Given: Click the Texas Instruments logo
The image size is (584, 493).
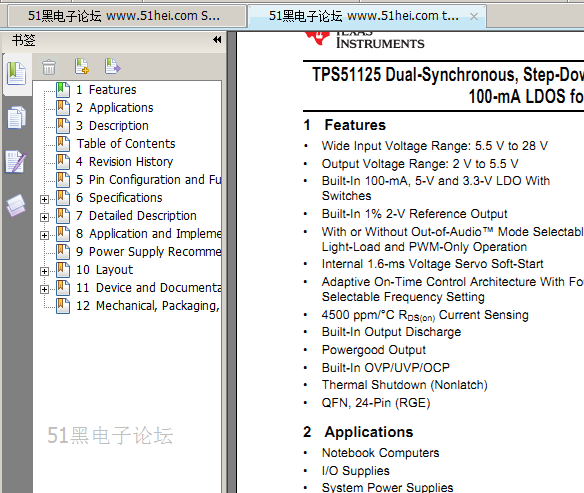Looking at the screenshot, I should point(364,39).
